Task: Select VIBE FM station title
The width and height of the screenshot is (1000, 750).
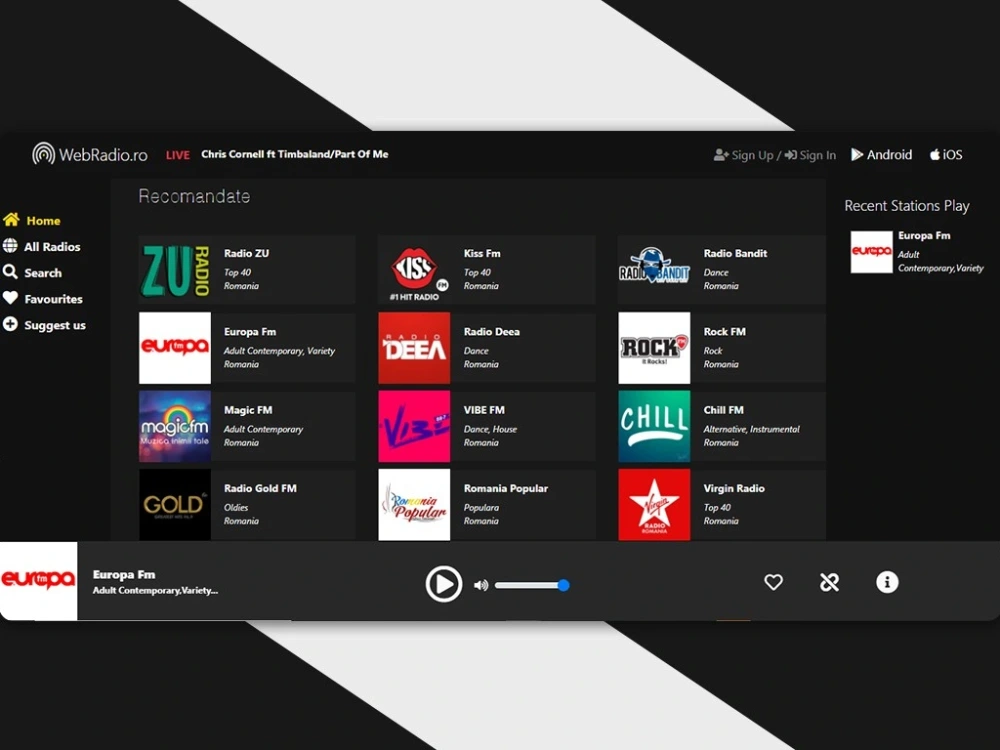Action: (x=484, y=410)
